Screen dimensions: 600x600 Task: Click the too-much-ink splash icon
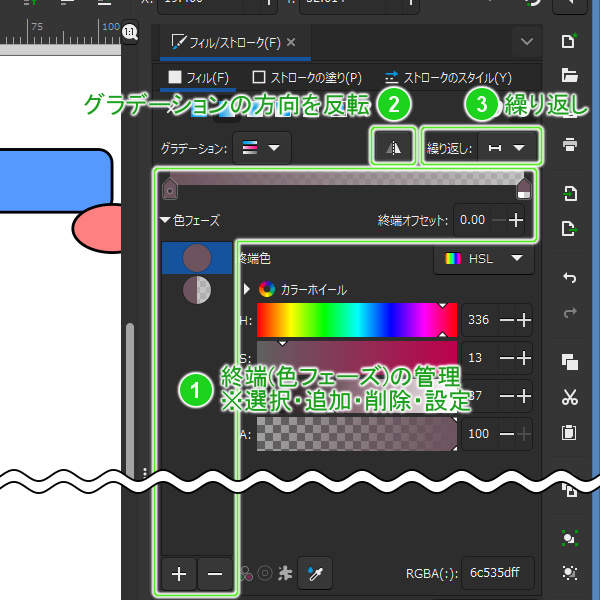click(285, 573)
